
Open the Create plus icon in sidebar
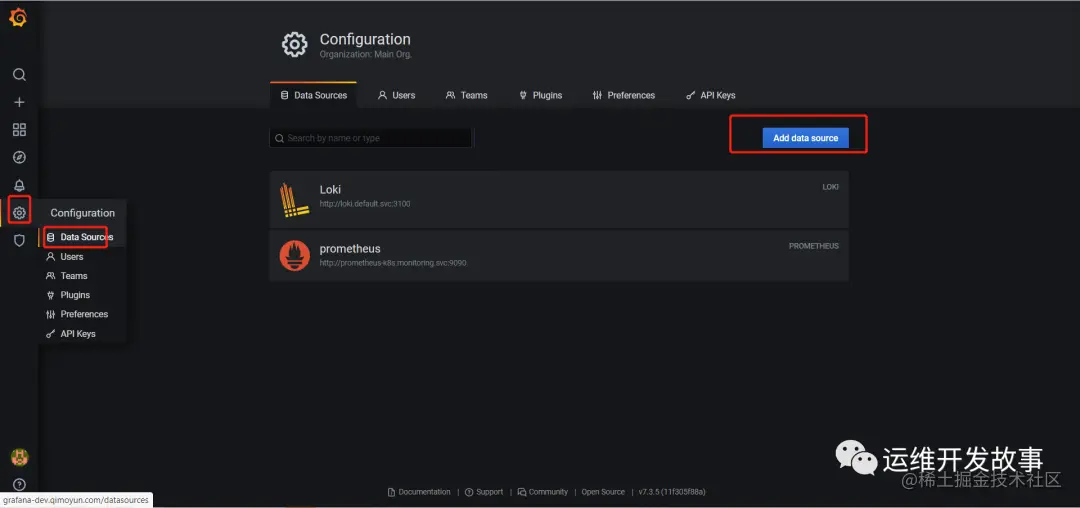(19, 102)
